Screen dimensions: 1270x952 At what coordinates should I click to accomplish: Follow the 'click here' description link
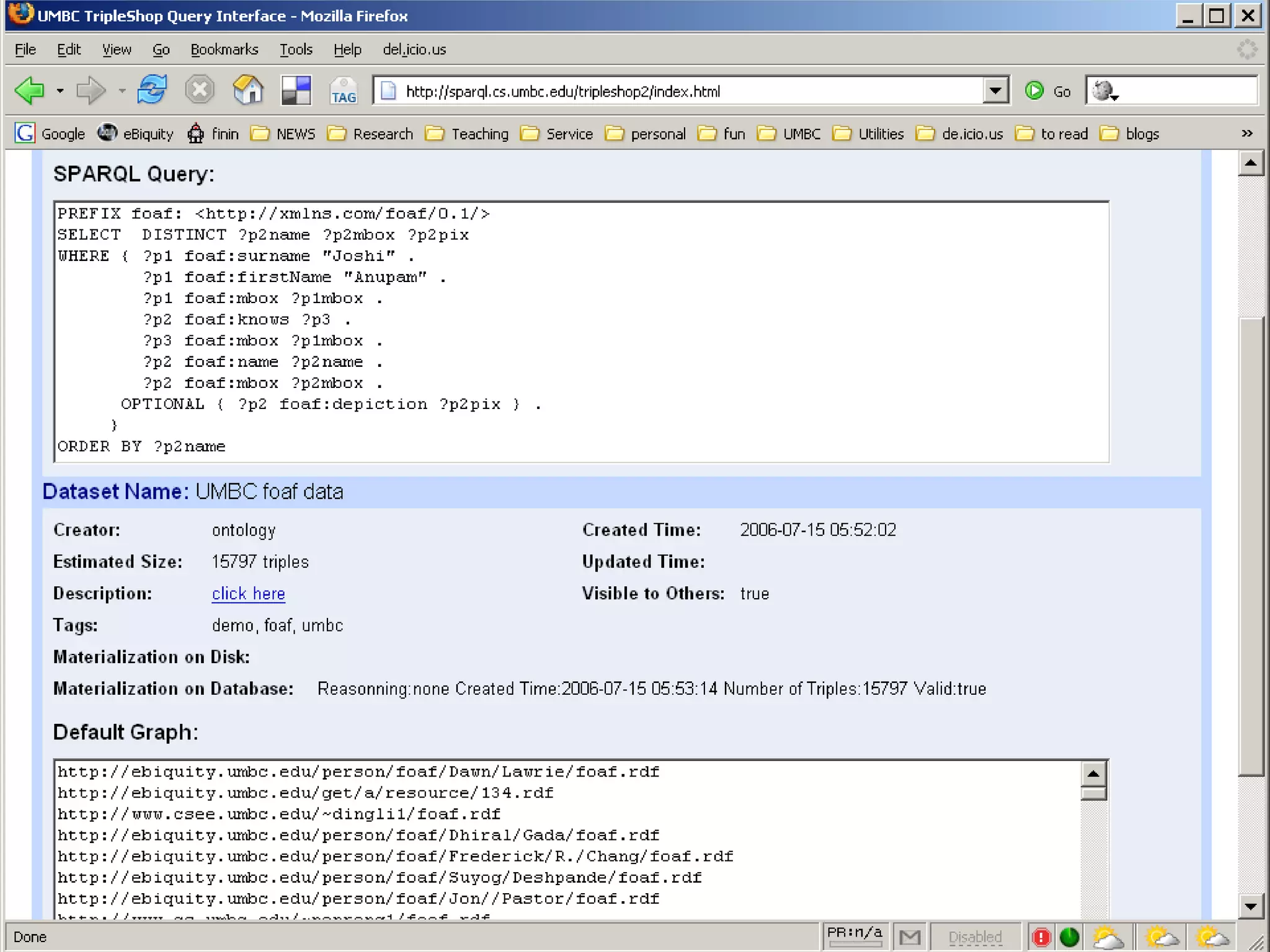[248, 593]
